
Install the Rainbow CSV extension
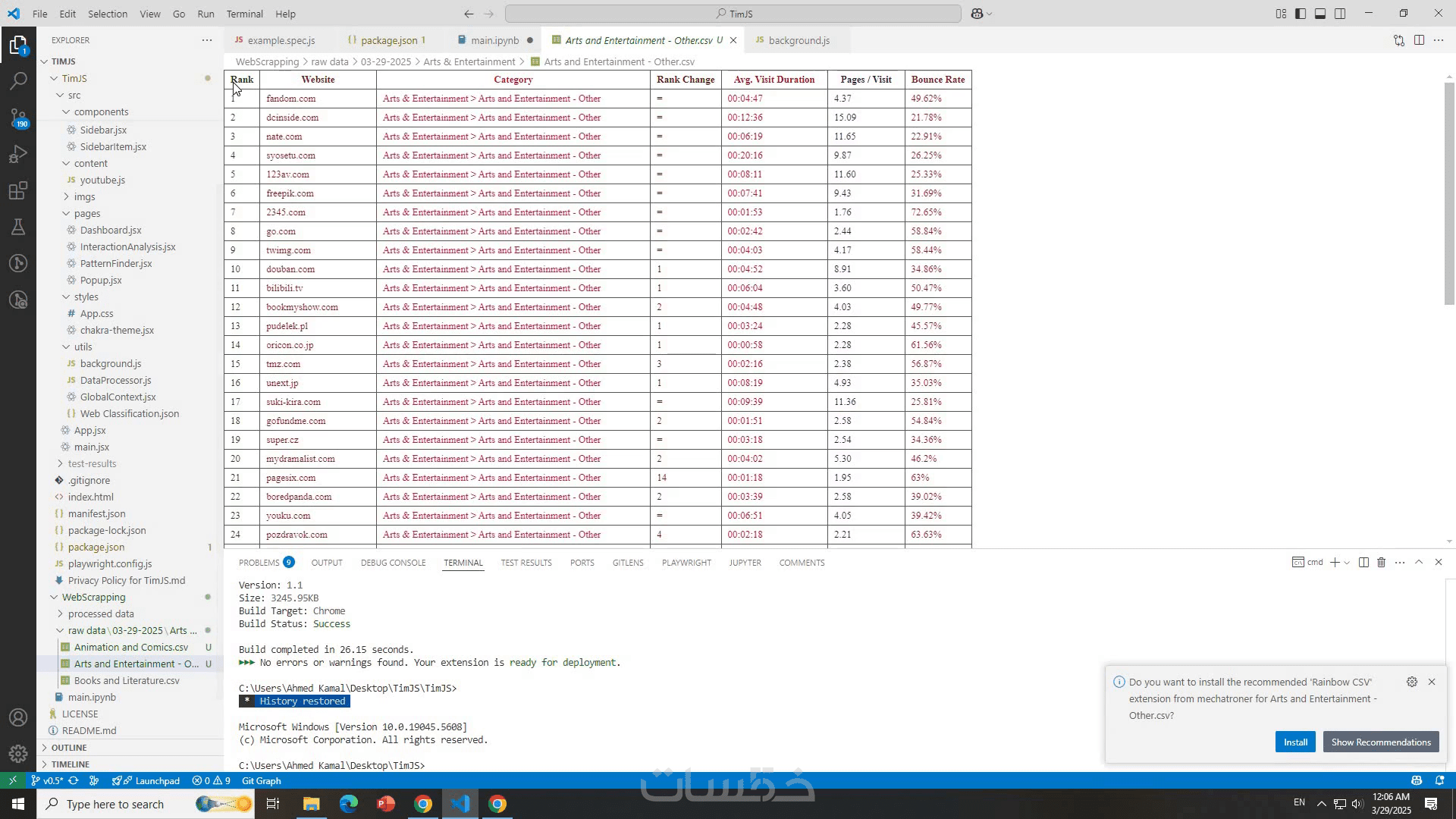click(x=1295, y=742)
